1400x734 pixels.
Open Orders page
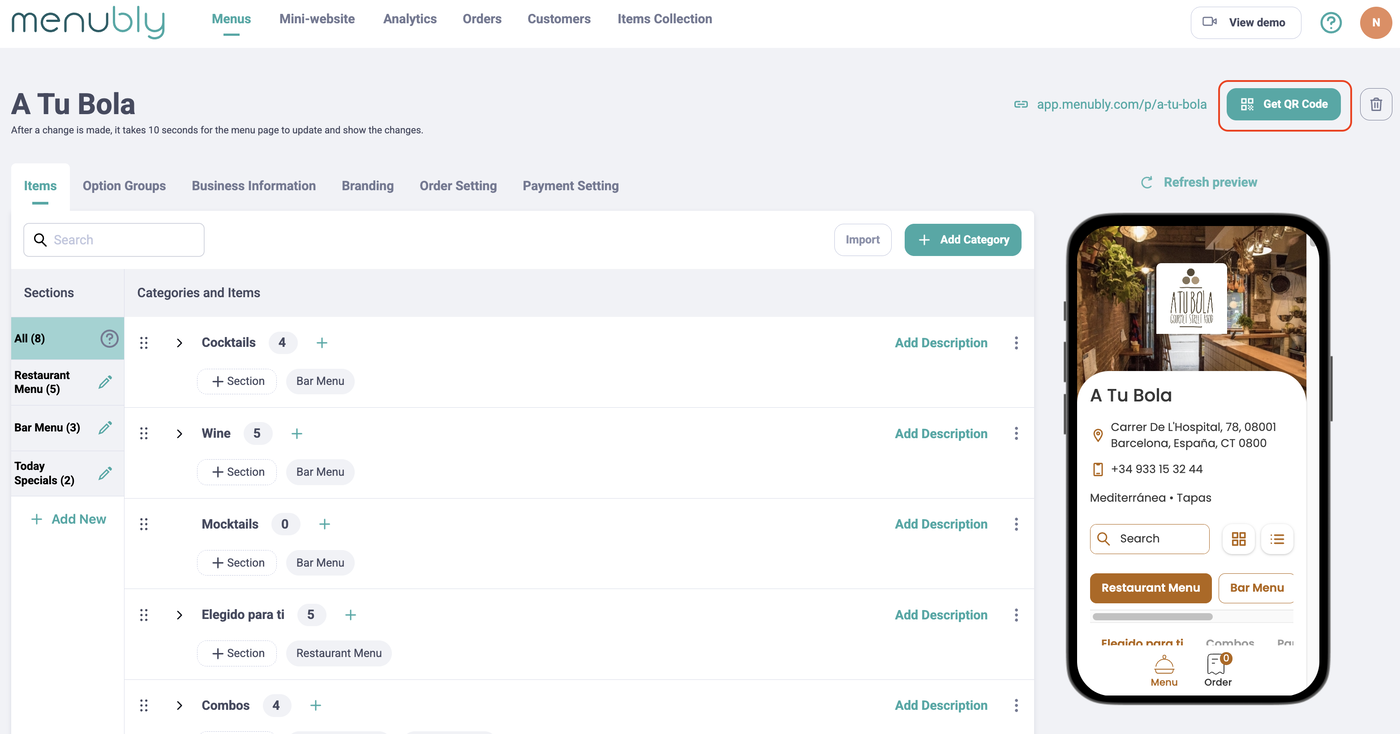point(482,19)
